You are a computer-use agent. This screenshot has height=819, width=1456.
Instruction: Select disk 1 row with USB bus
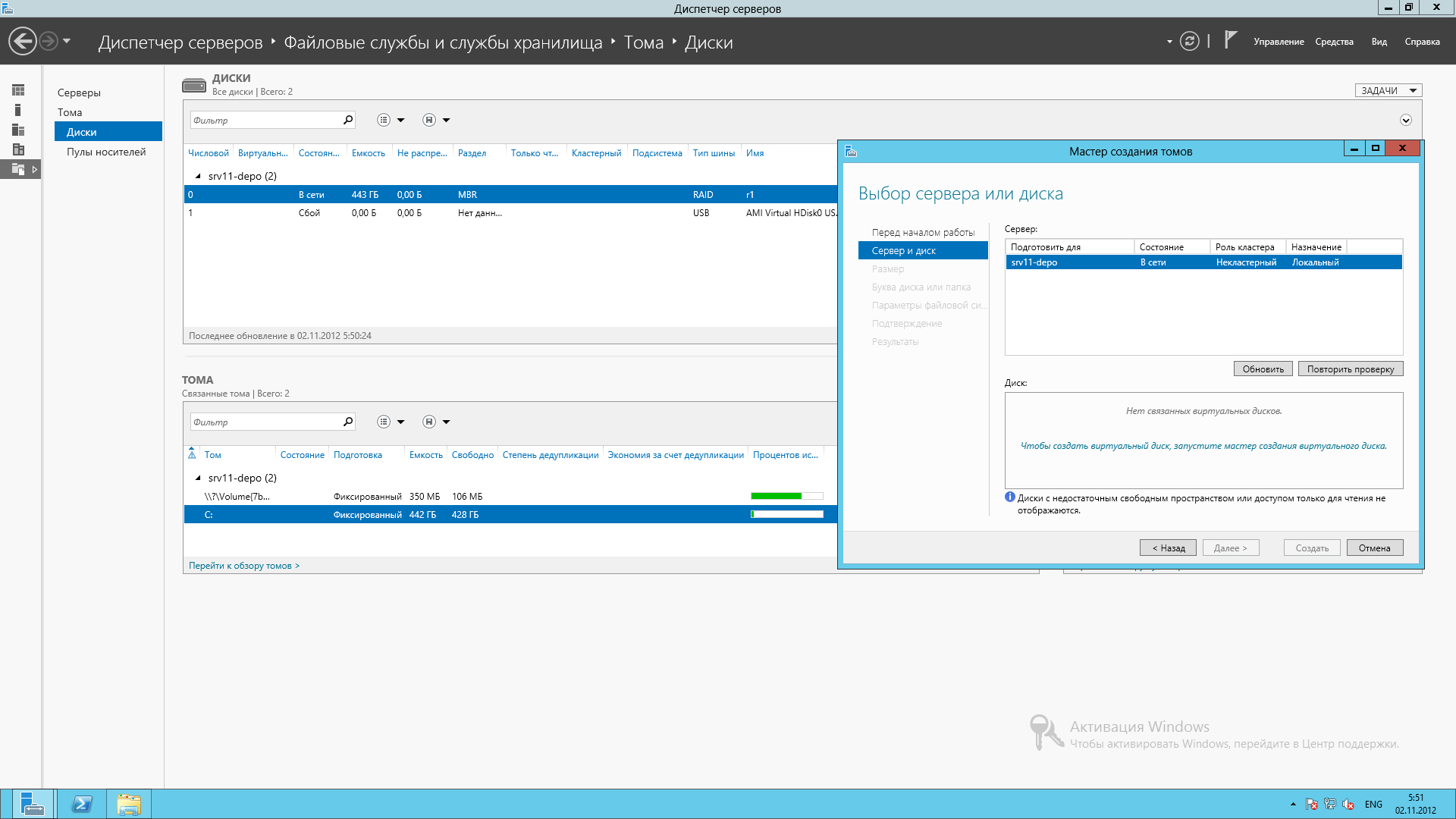pyautogui.click(x=510, y=213)
